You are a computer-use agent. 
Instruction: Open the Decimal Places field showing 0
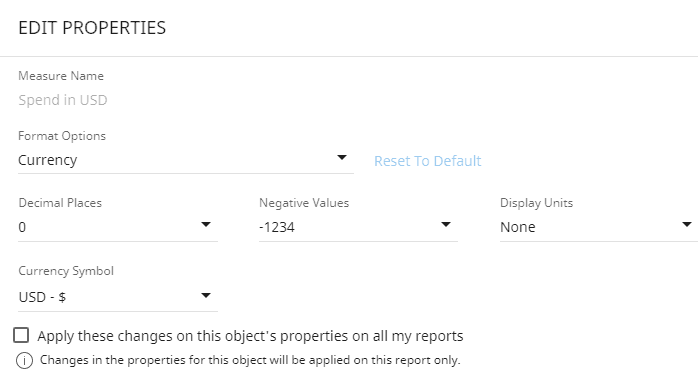(x=118, y=227)
